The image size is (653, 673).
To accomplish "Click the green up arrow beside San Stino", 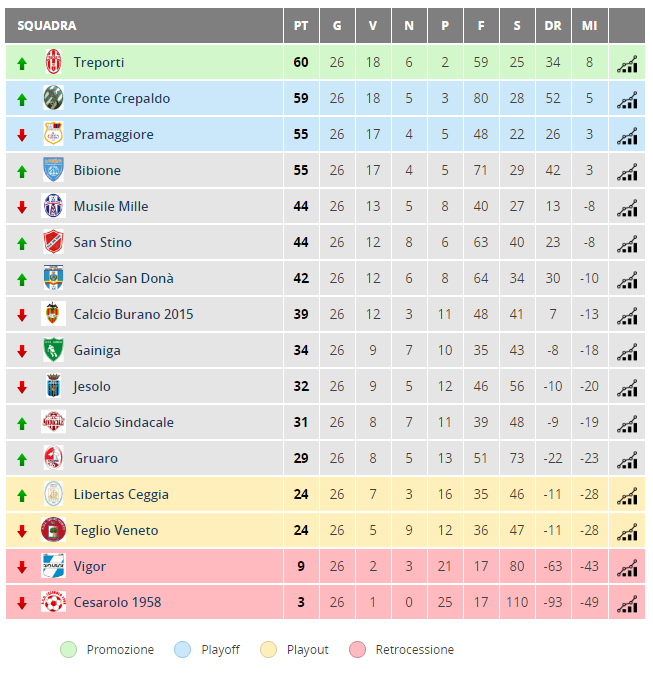I will [22, 244].
